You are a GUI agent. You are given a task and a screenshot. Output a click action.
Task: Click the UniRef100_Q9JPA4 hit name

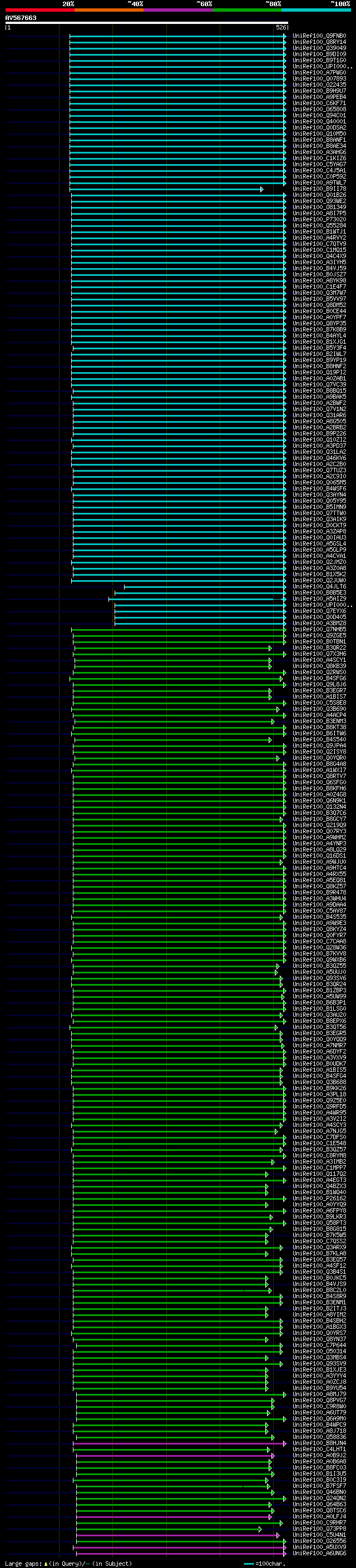[319, 746]
